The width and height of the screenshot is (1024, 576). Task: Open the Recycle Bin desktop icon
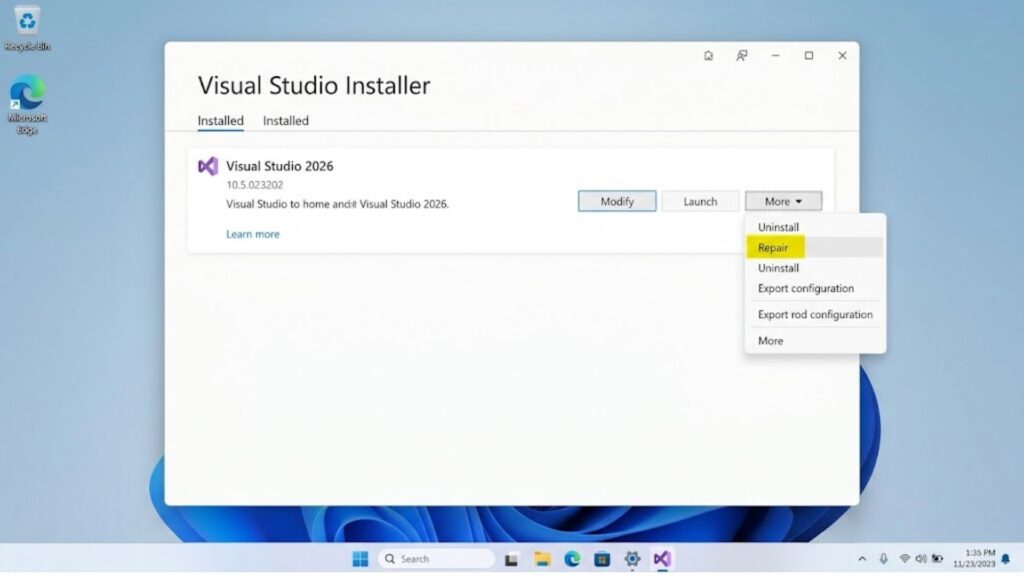[27, 29]
